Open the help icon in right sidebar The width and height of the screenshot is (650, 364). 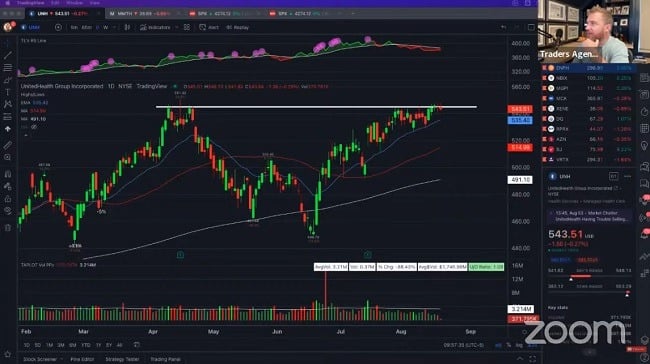point(644,357)
